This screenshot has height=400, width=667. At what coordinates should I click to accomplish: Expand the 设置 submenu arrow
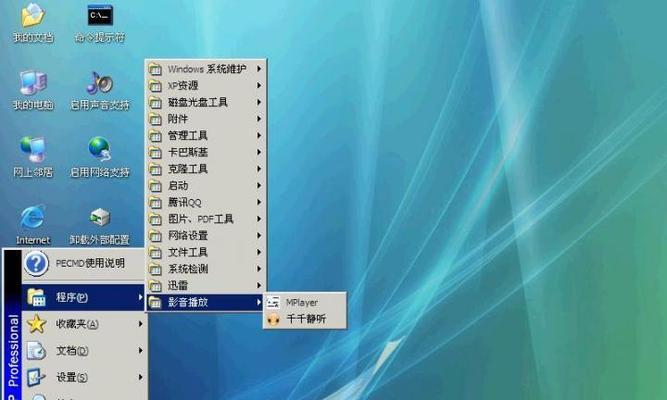(x=140, y=377)
